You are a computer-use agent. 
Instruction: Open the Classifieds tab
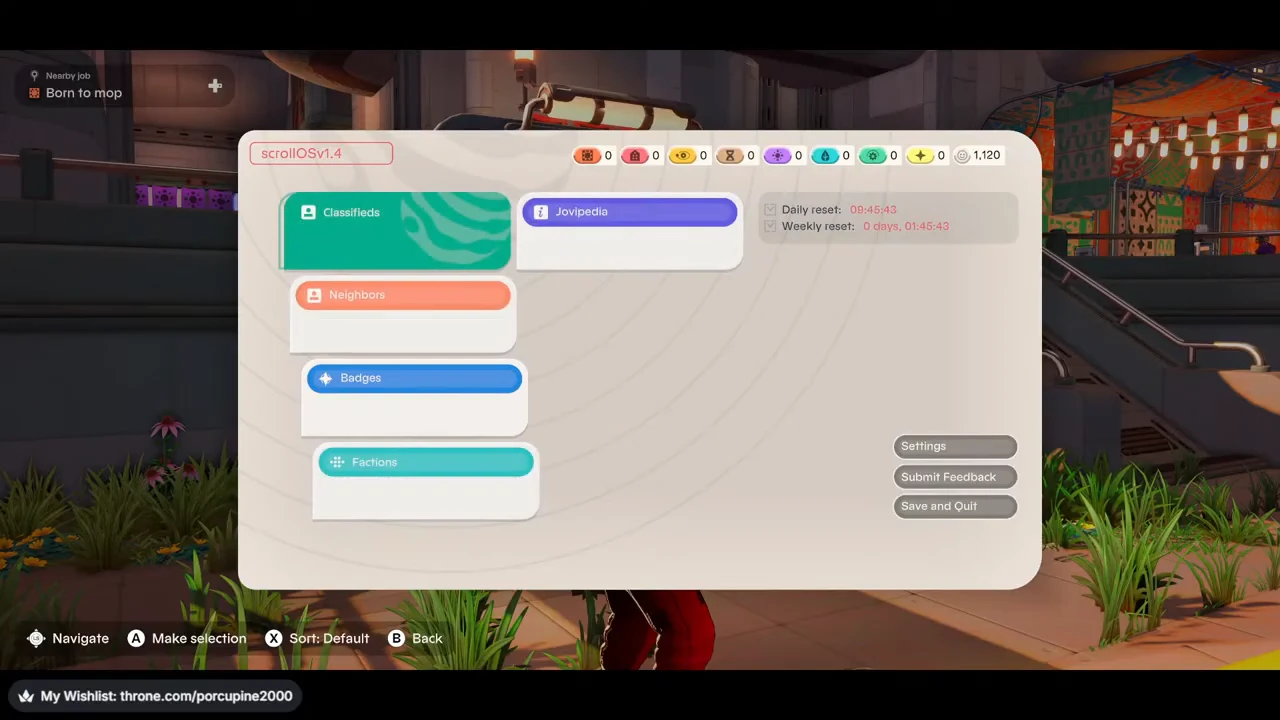[396, 231]
